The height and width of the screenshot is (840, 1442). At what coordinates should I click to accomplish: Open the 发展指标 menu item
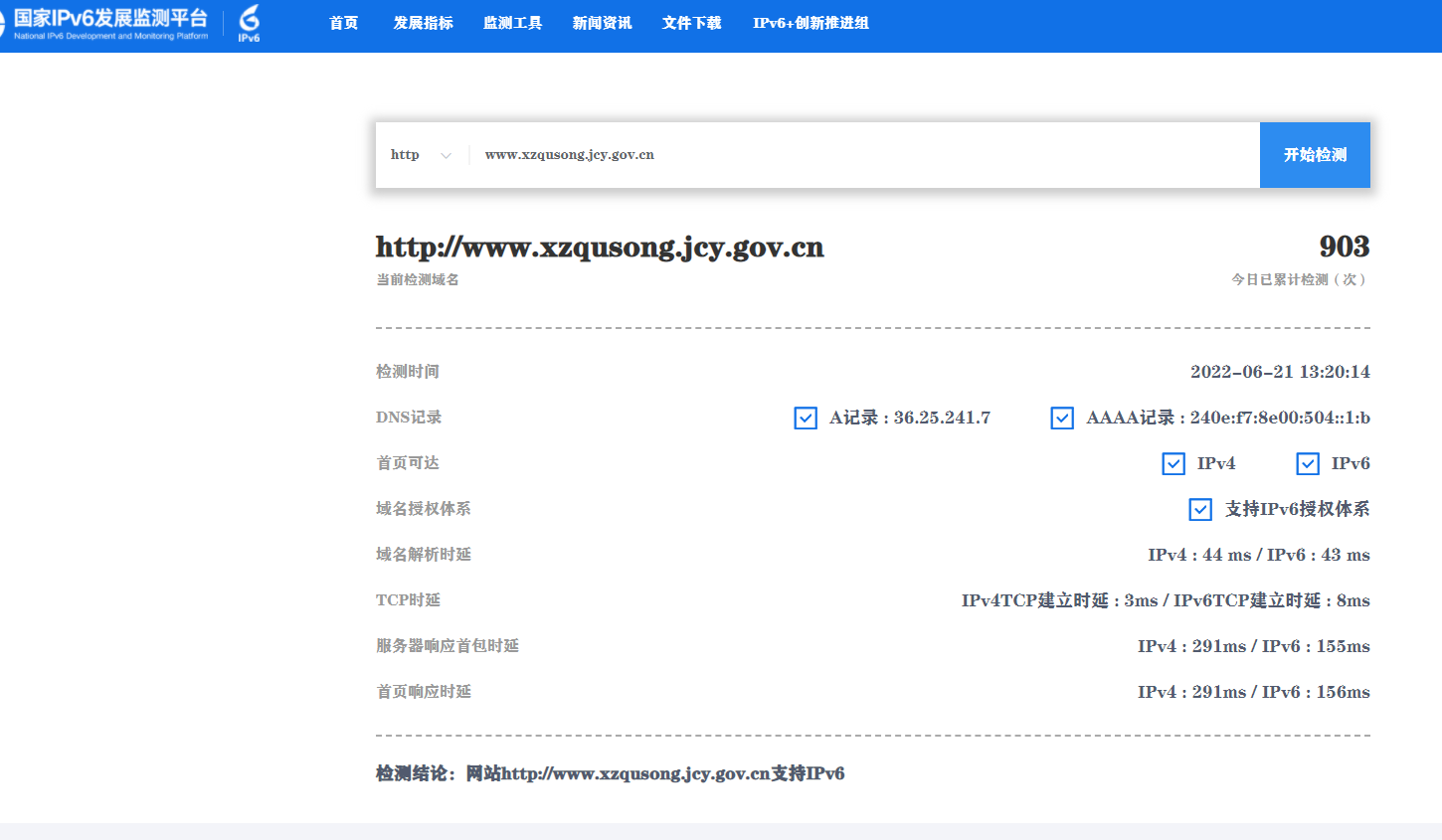[423, 23]
